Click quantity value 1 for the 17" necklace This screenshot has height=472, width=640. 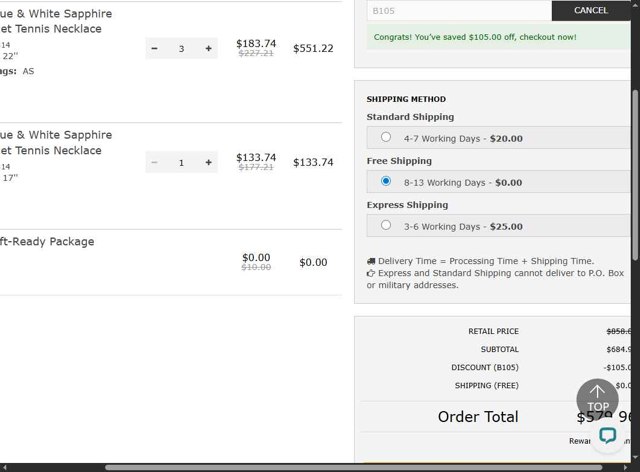click(182, 163)
